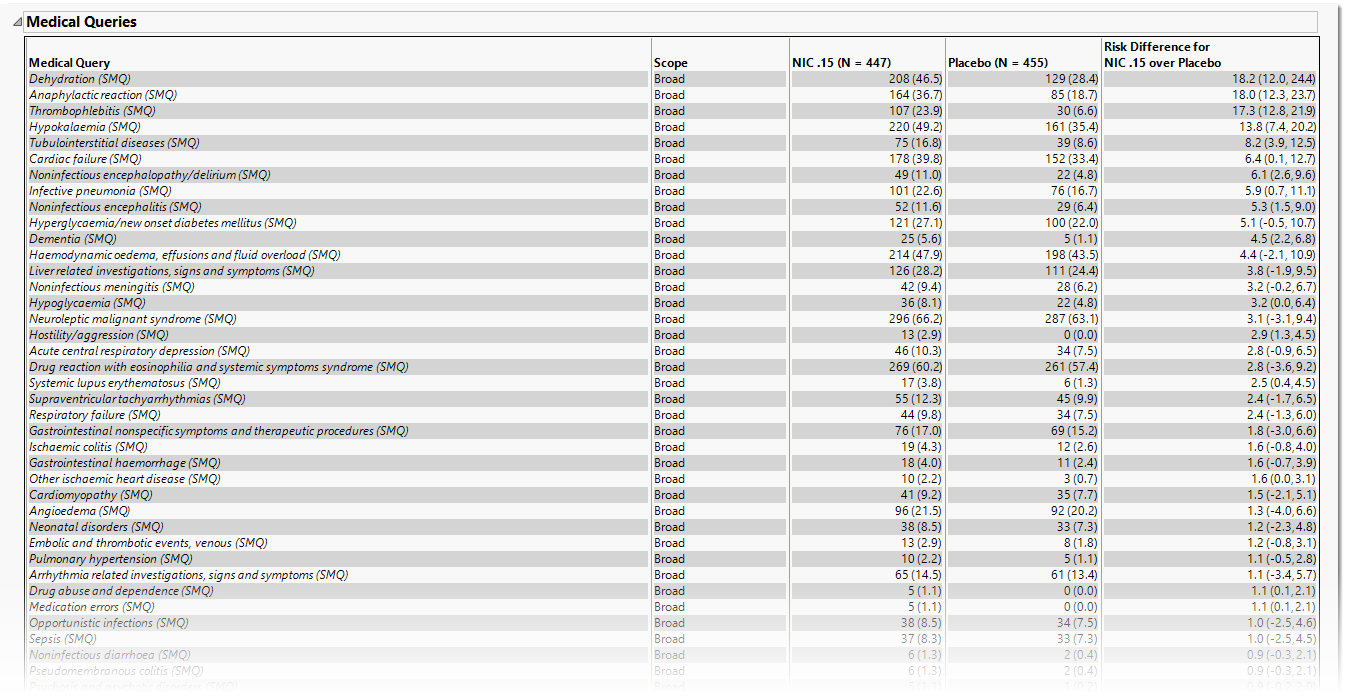Select the Cardiac failure (SMQ) row

(85, 159)
